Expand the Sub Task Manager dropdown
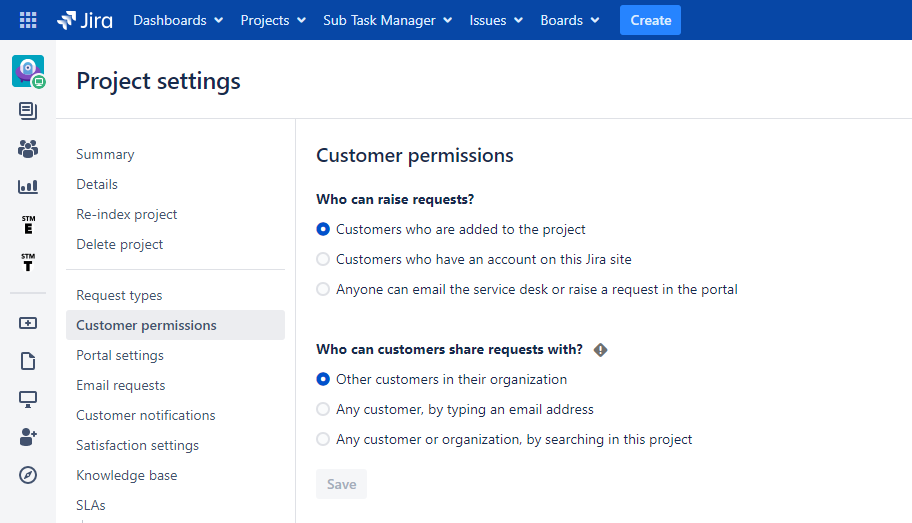 387,20
